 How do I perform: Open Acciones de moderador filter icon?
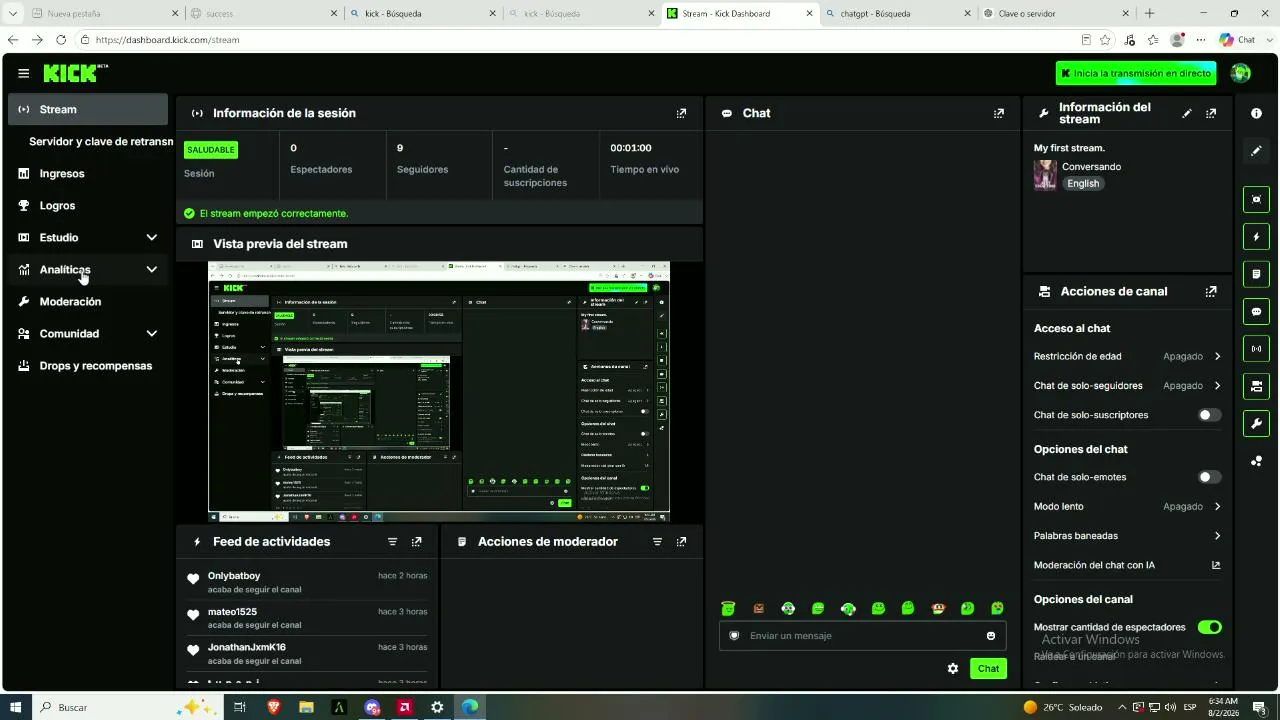(657, 541)
